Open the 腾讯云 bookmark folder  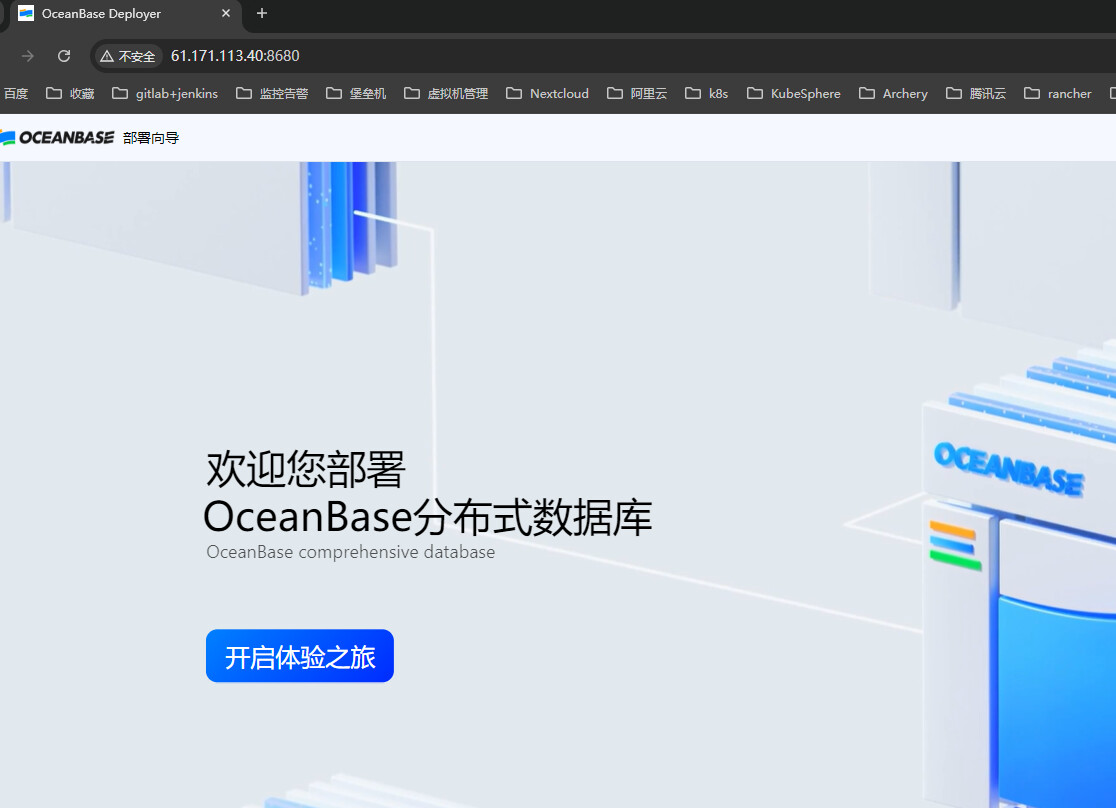(976, 93)
